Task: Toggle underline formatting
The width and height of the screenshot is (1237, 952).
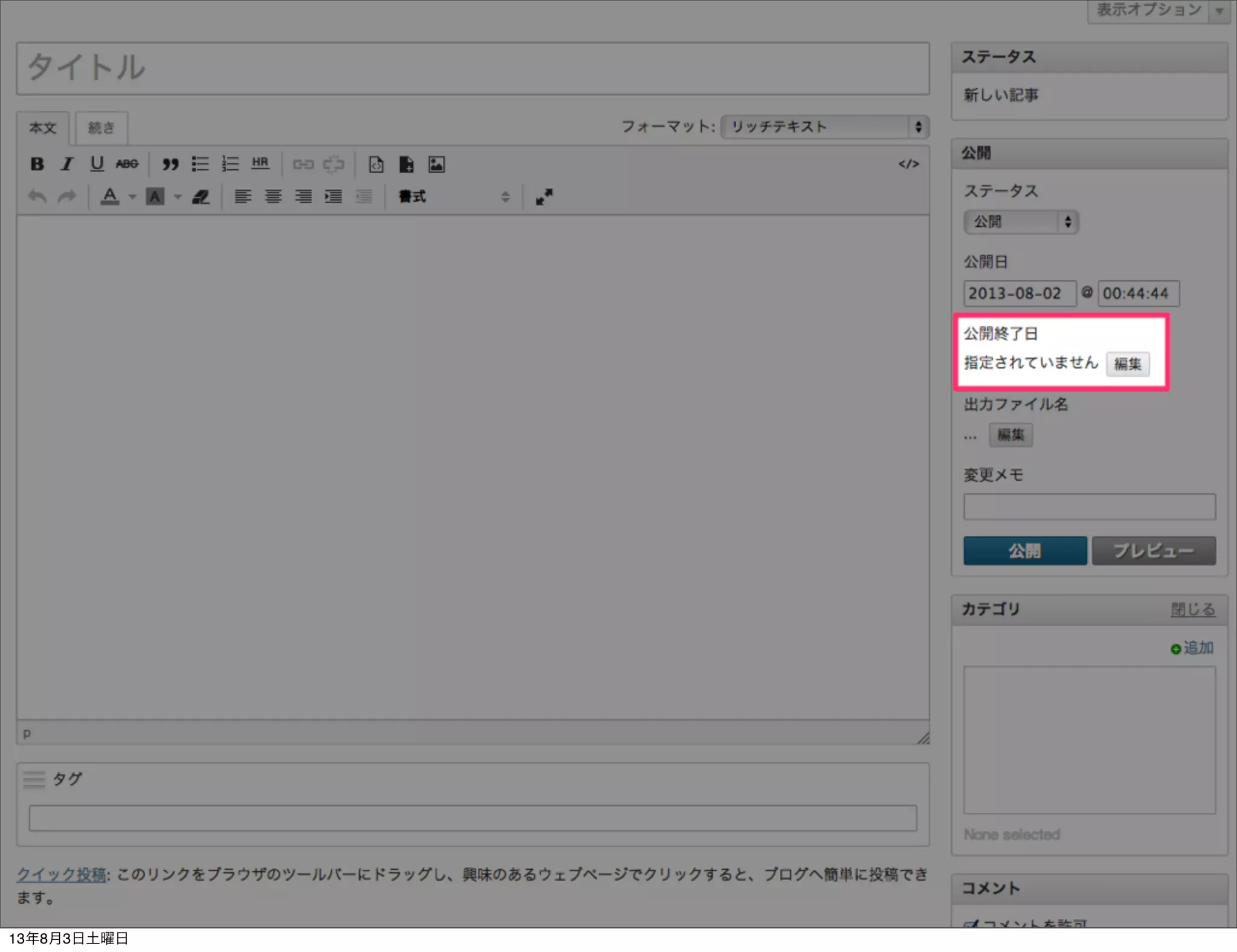Action: (97, 164)
